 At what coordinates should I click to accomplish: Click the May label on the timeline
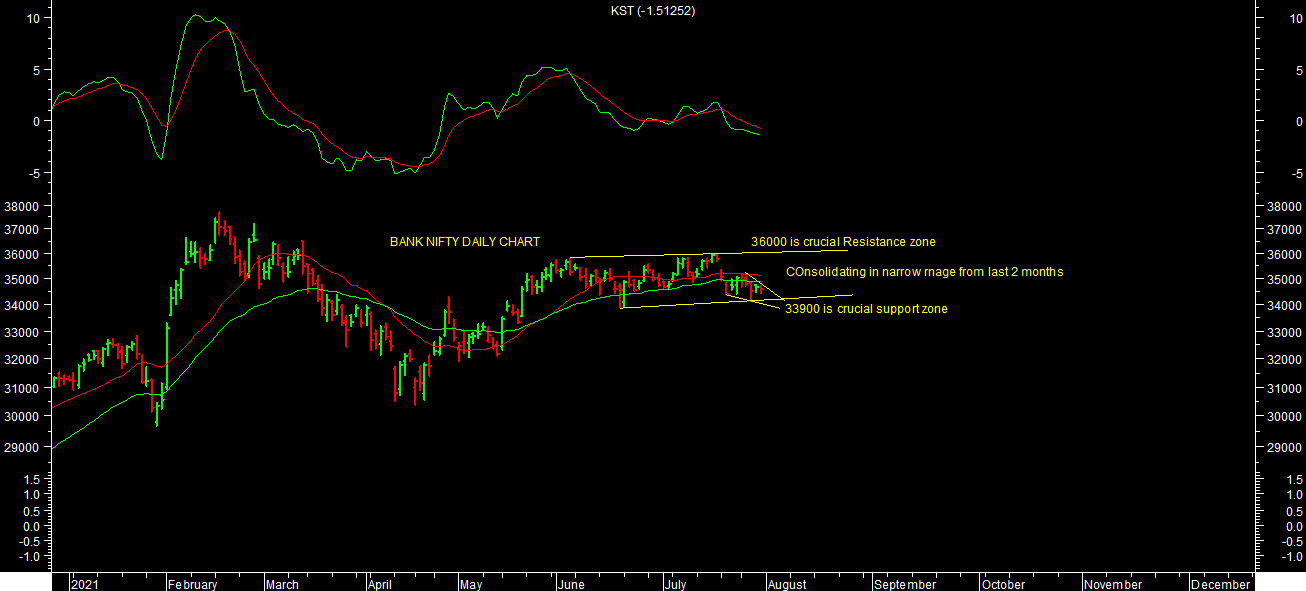point(470,584)
